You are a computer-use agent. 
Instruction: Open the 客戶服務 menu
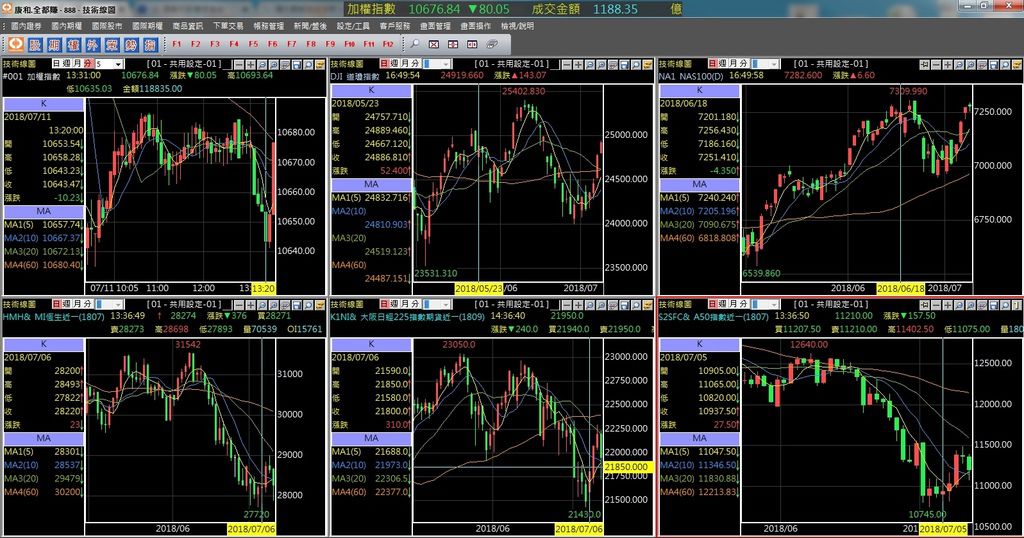(x=394, y=26)
